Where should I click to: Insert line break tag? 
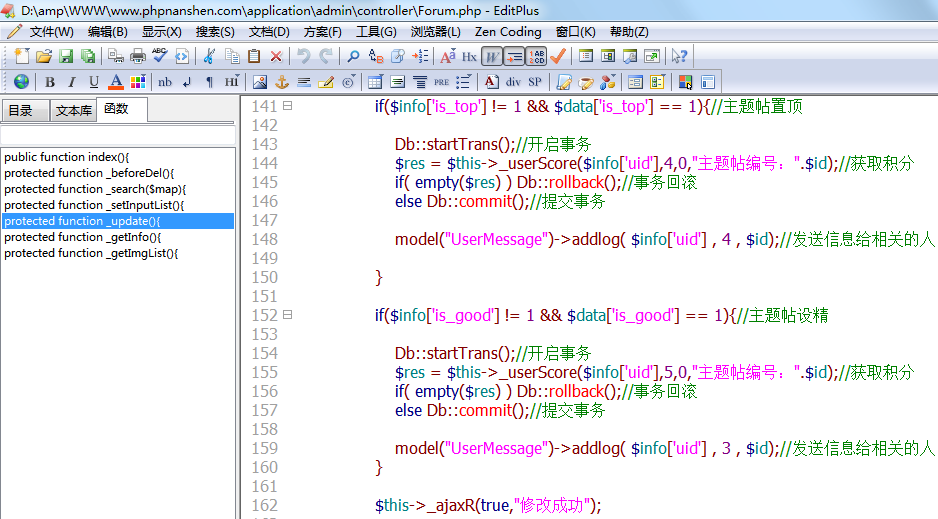(187, 82)
